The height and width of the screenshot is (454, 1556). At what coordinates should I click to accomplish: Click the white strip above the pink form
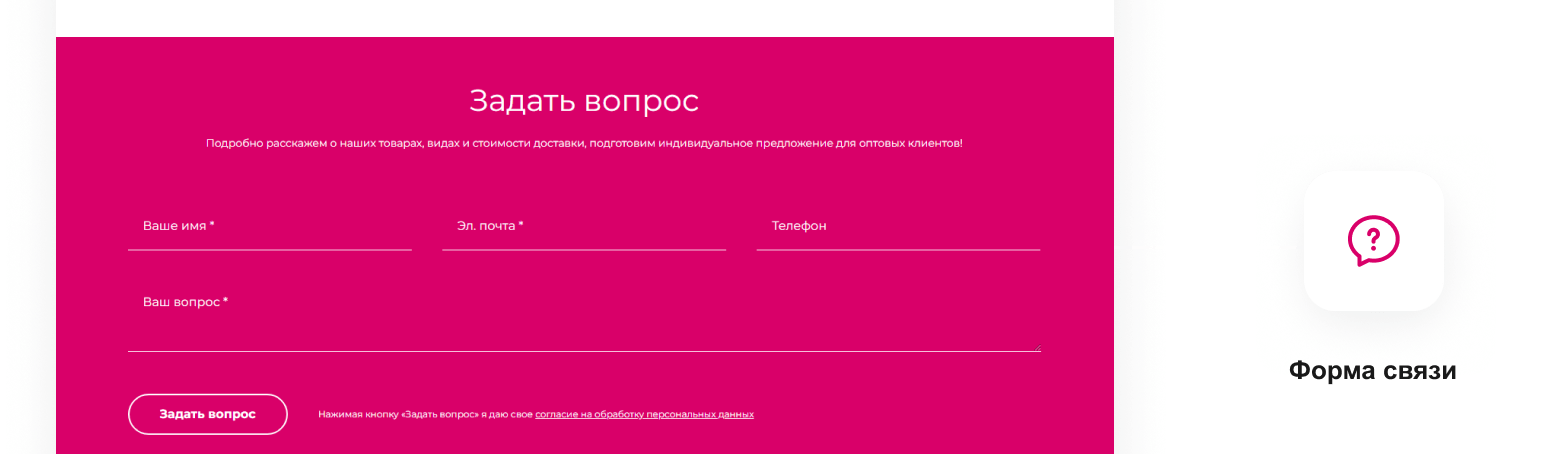(x=583, y=17)
